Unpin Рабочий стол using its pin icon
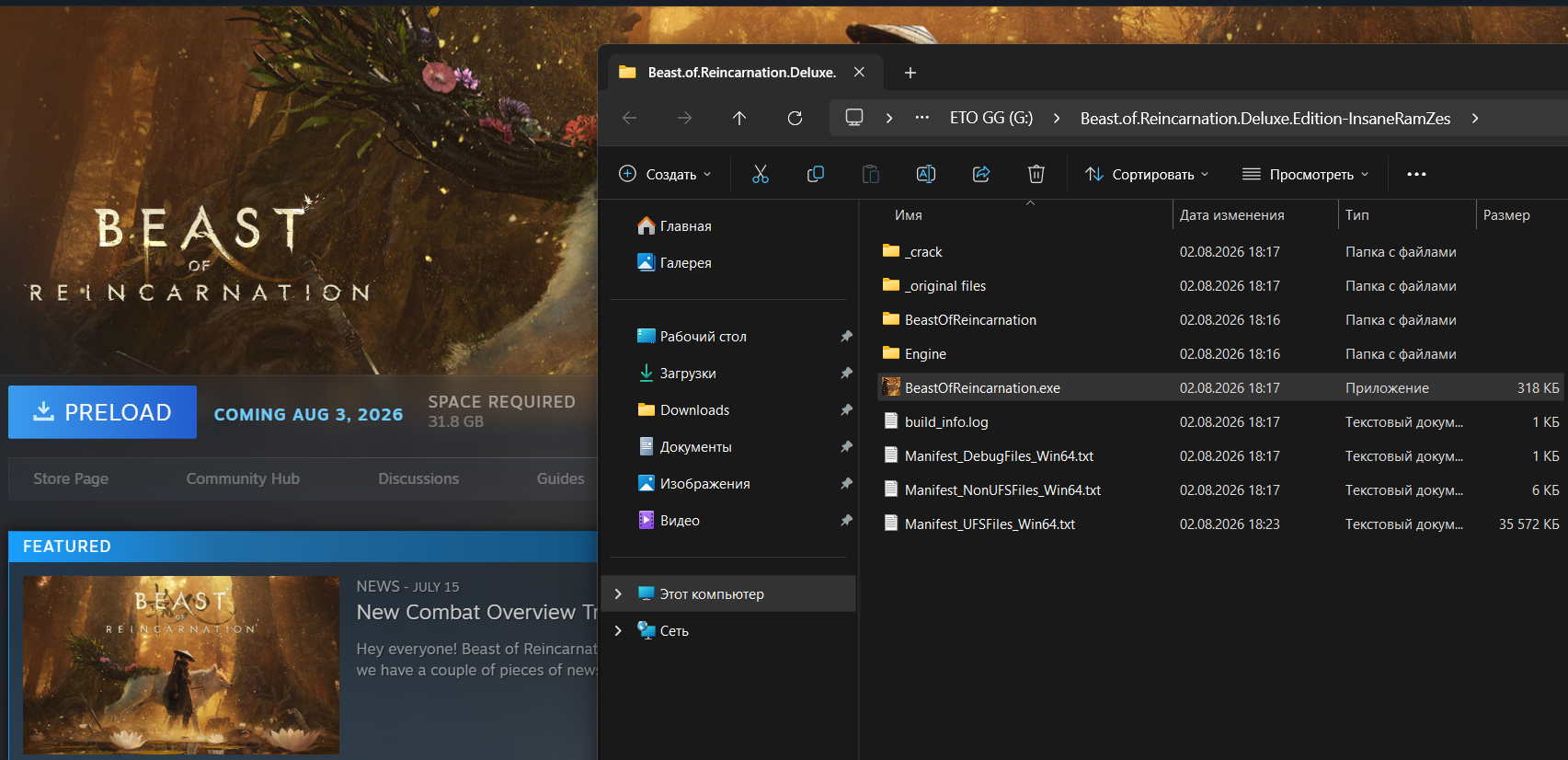 click(x=846, y=337)
